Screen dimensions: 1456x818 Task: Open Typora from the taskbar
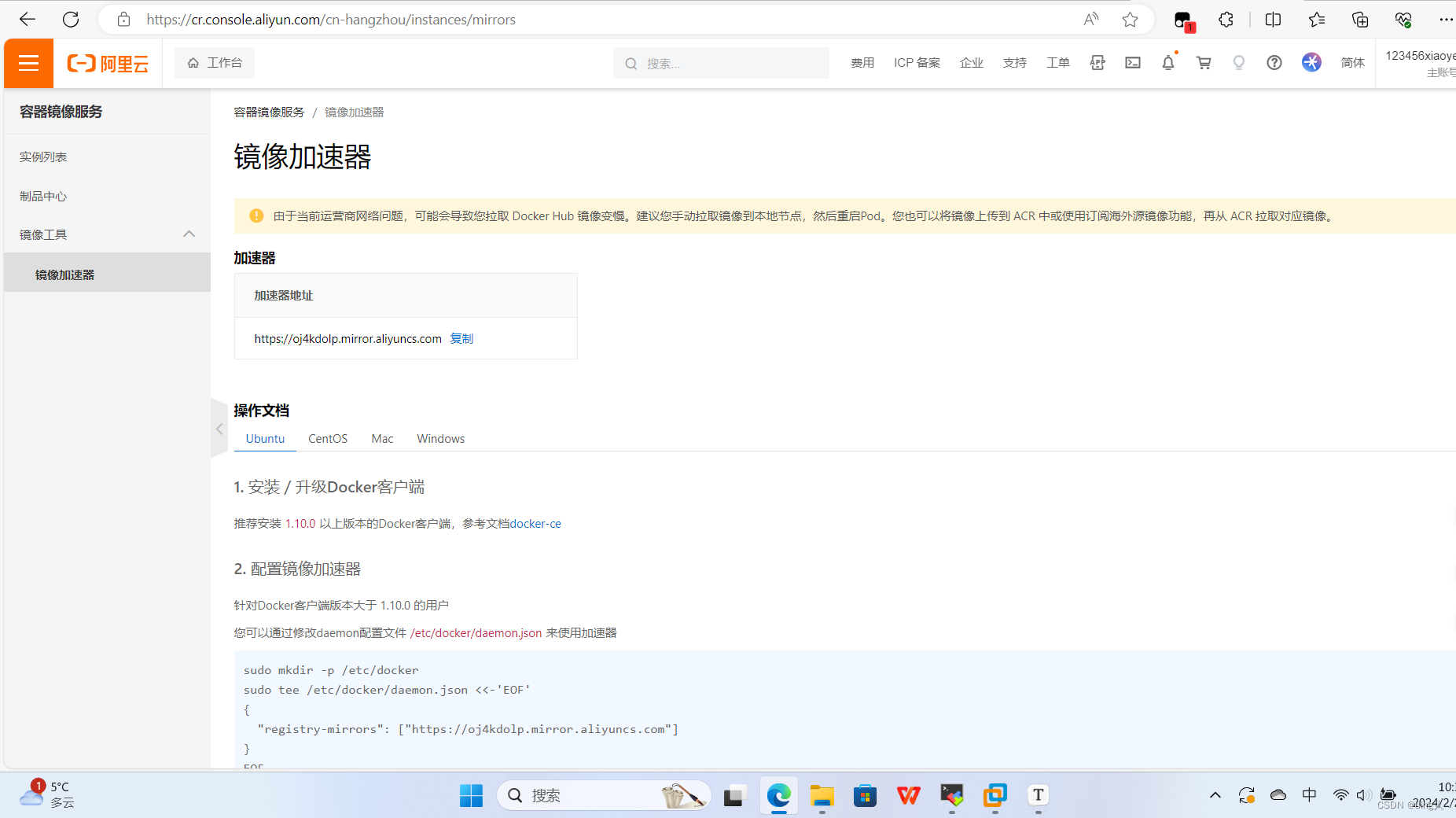pyautogui.click(x=1039, y=796)
